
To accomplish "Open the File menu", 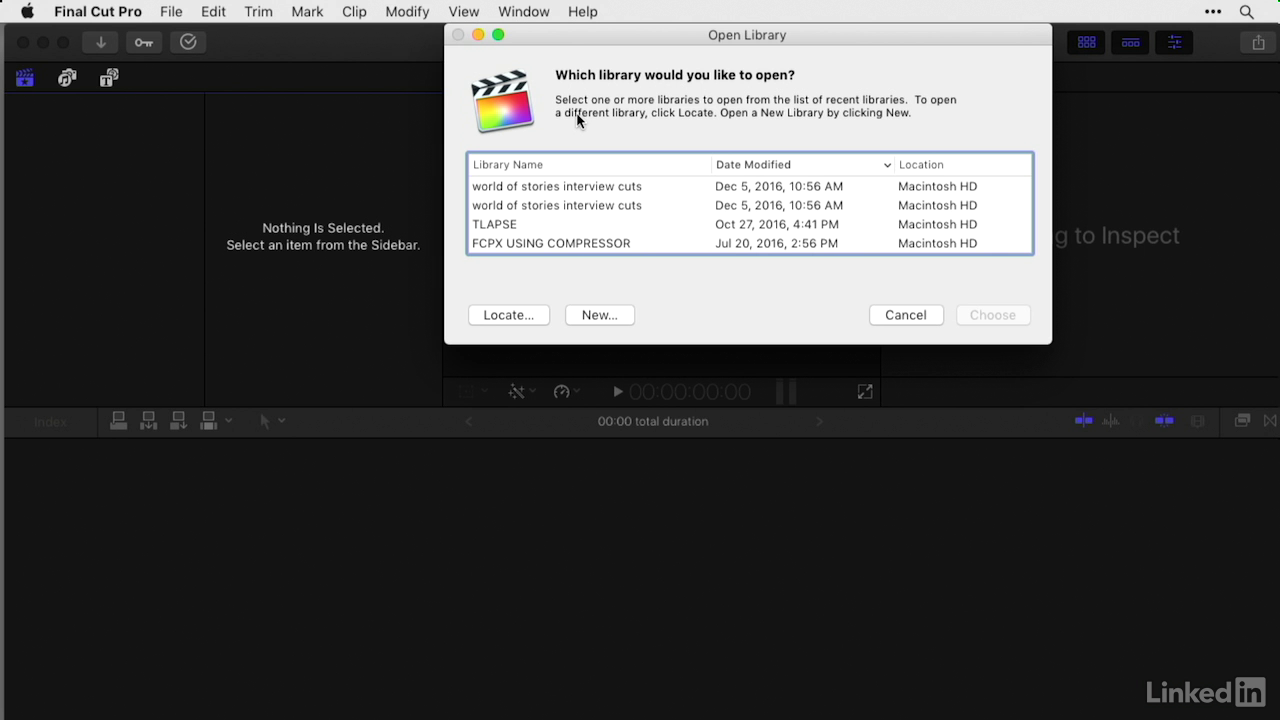I will [171, 12].
